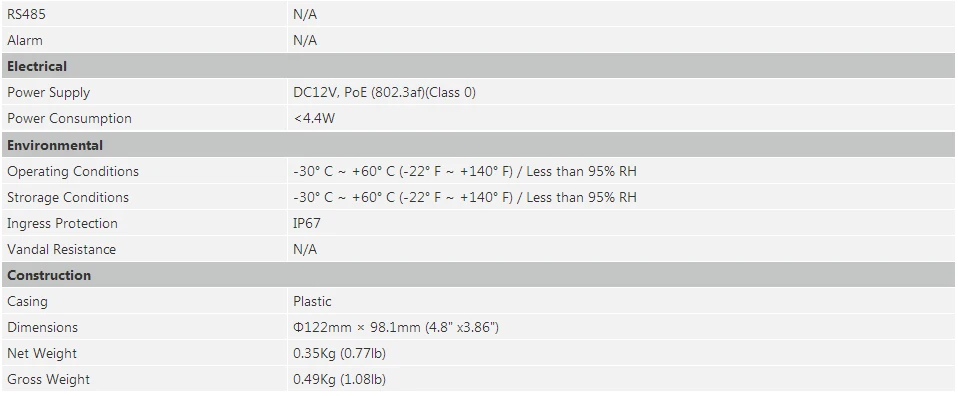The image size is (958, 396).
Task: Click the Operating Conditions label
Action: coord(73,172)
